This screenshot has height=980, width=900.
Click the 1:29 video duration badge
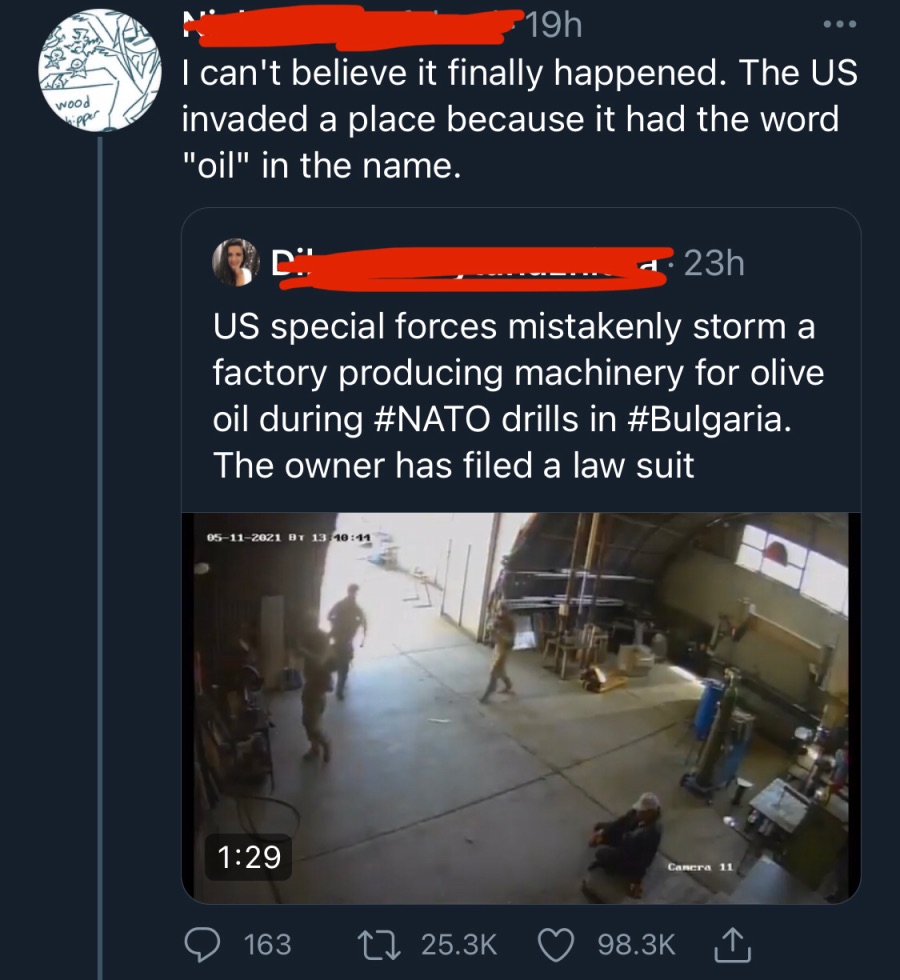click(x=250, y=857)
